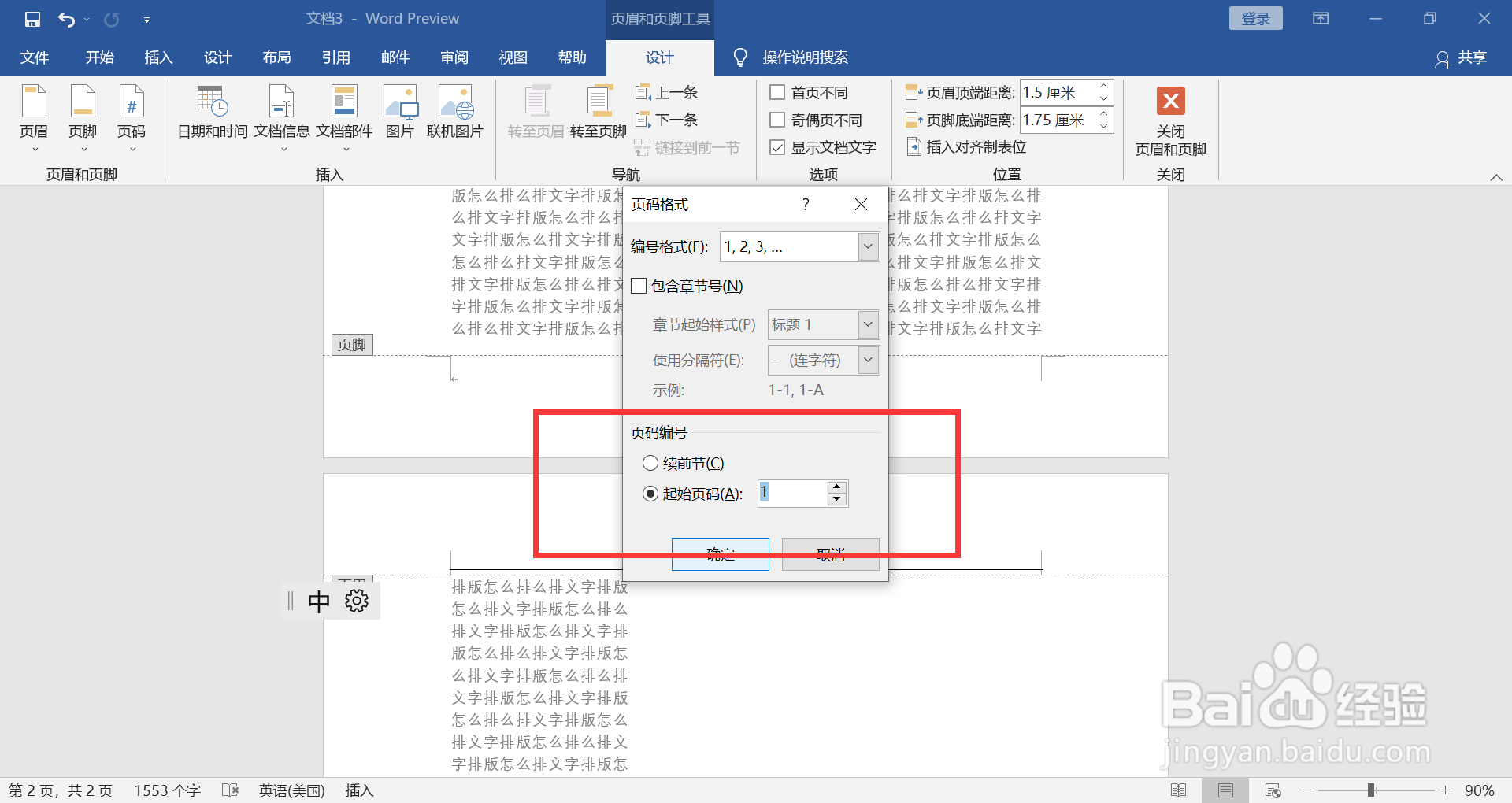Click 转至页眉 go to header
1512x803 pixels.
point(536,113)
